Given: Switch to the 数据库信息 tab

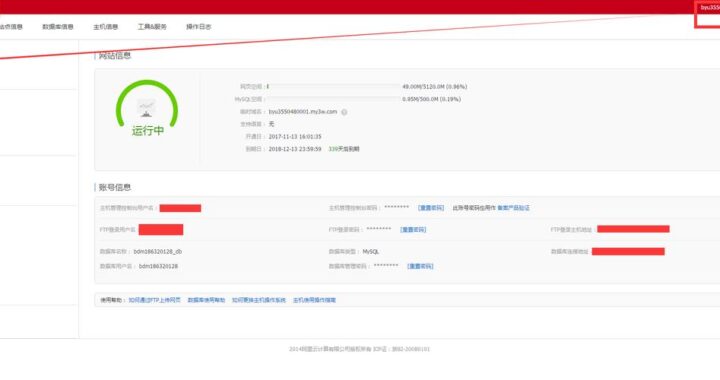Looking at the screenshot, I should [x=58, y=27].
